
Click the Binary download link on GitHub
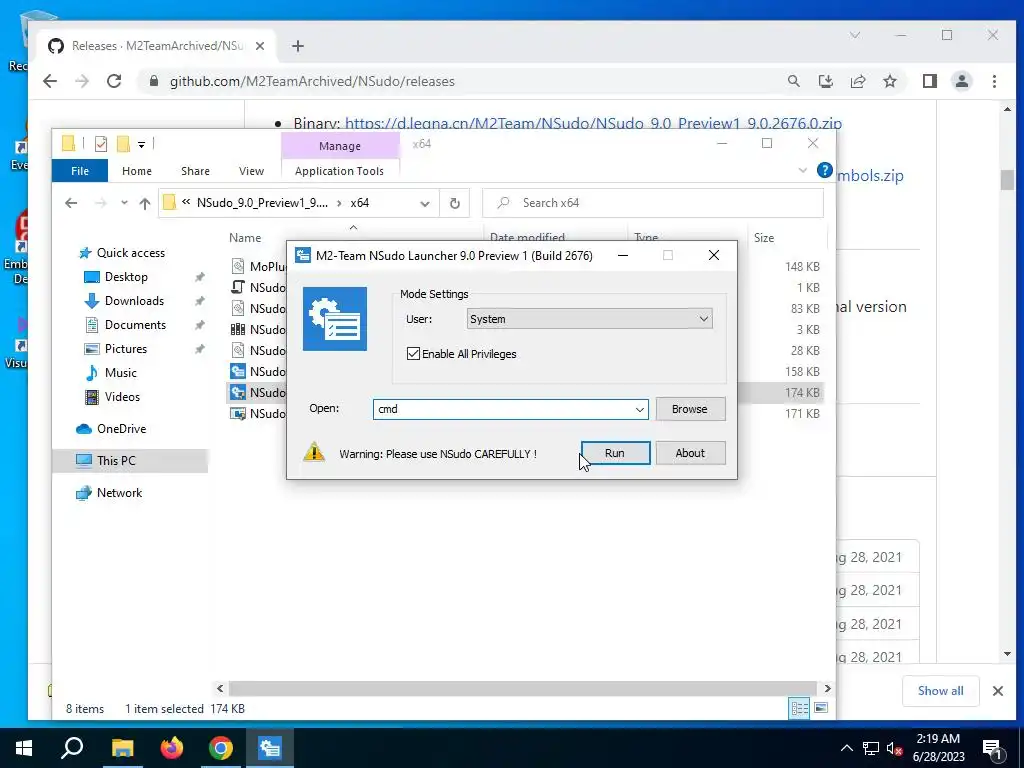pyautogui.click(x=593, y=123)
